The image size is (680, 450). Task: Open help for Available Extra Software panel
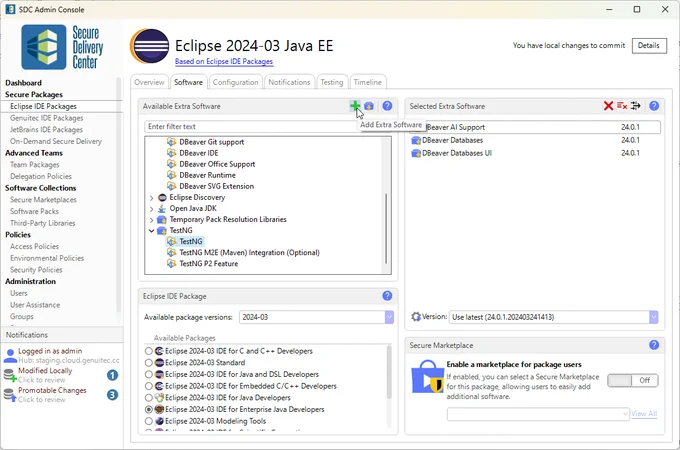tap(387, 106)
